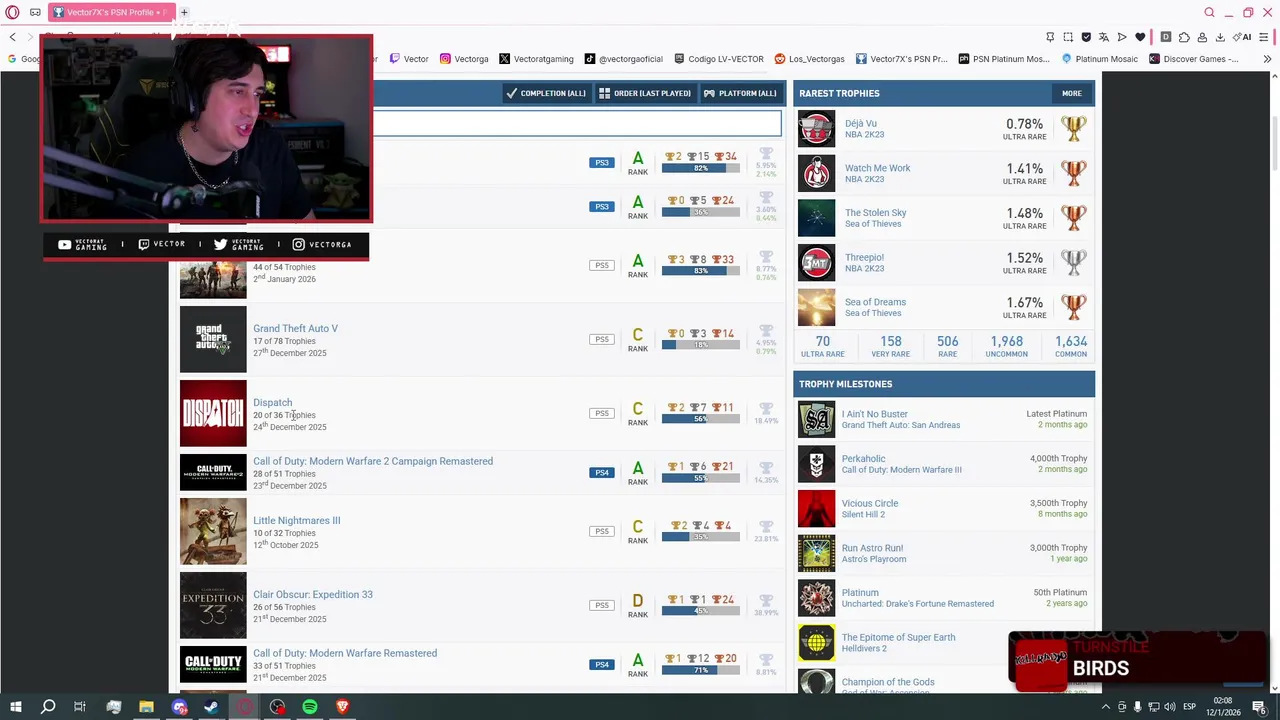Open the Opera AI assistant
Viewport: 1280px width, 720px height.
[x=1243, y=37]
